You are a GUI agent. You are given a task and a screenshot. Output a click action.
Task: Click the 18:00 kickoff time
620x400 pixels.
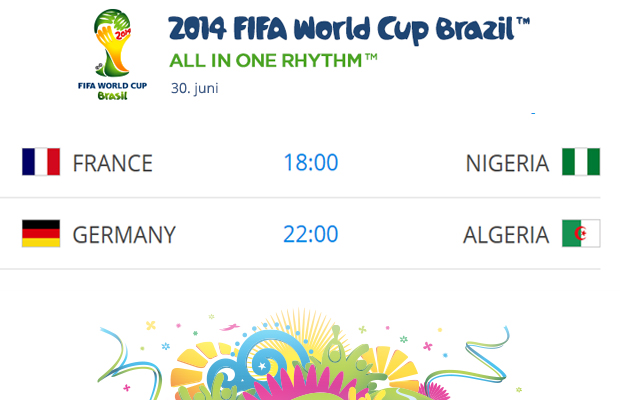(310, 163)
